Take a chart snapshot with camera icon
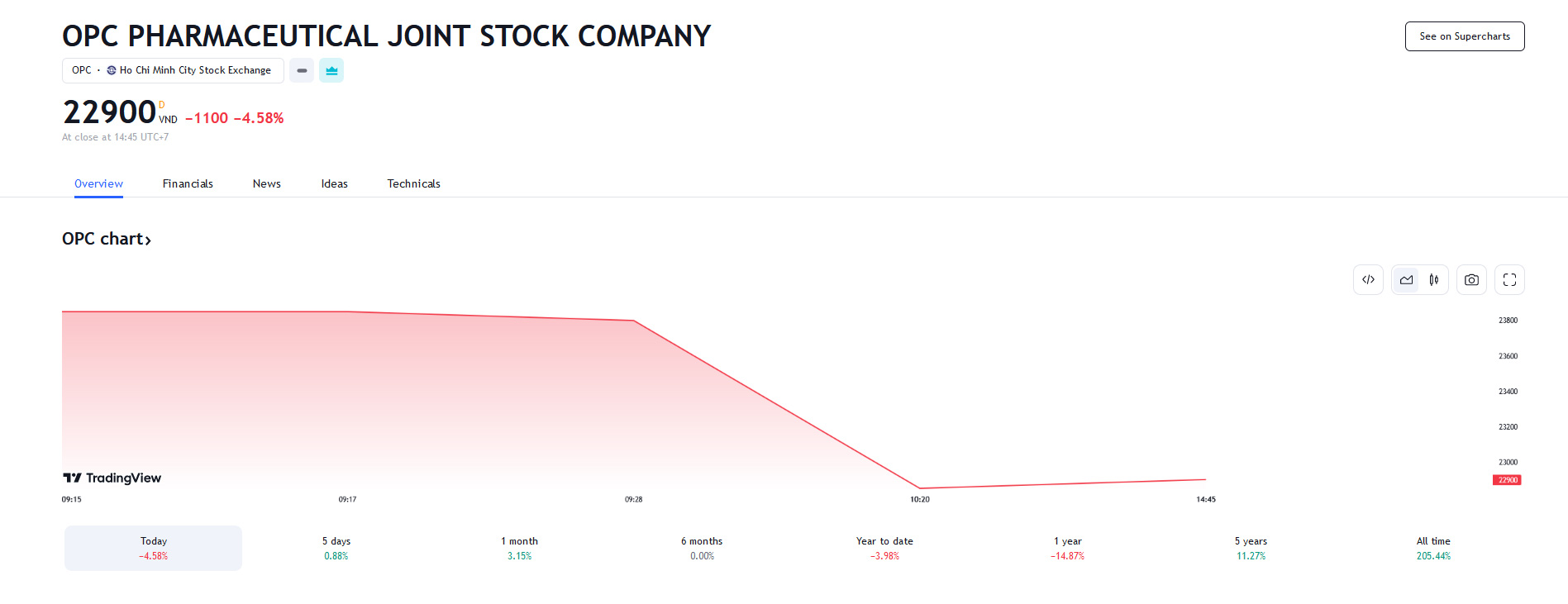Viewport: 1568px width, 604px height. coord(1471,280)
